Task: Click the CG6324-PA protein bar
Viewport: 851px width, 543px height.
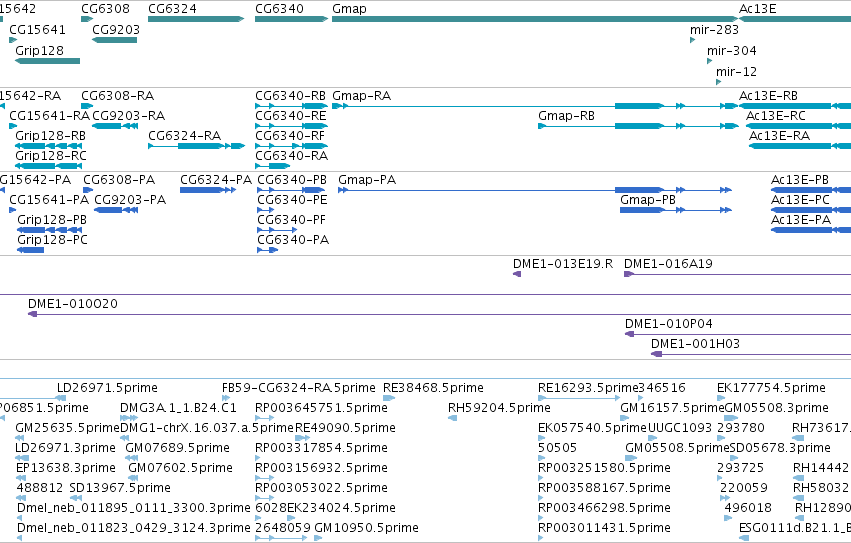Action: (208, 190)
